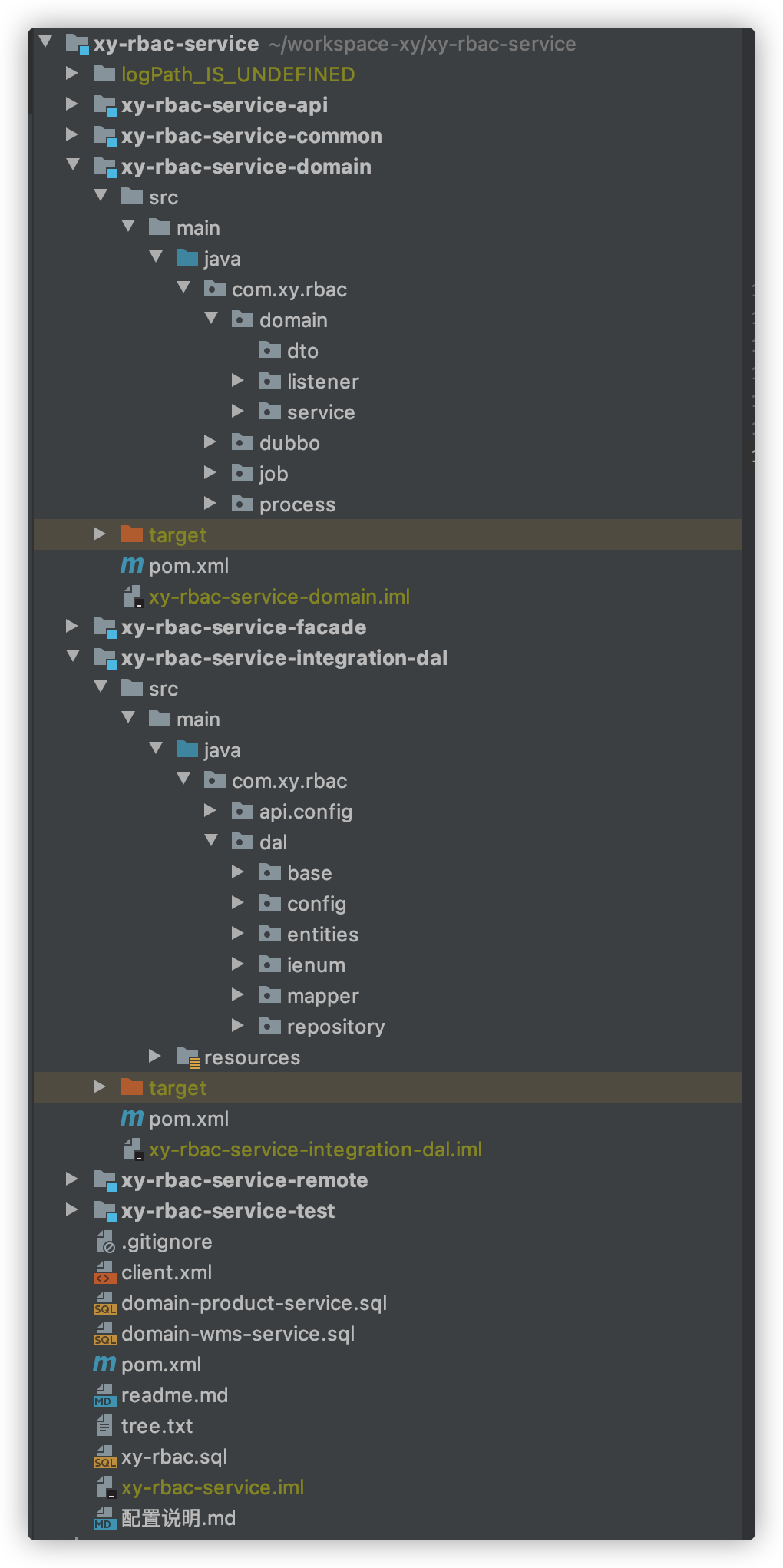
Task: Select the domain package row
Action: pyautogui.click(x=388, y=319)
